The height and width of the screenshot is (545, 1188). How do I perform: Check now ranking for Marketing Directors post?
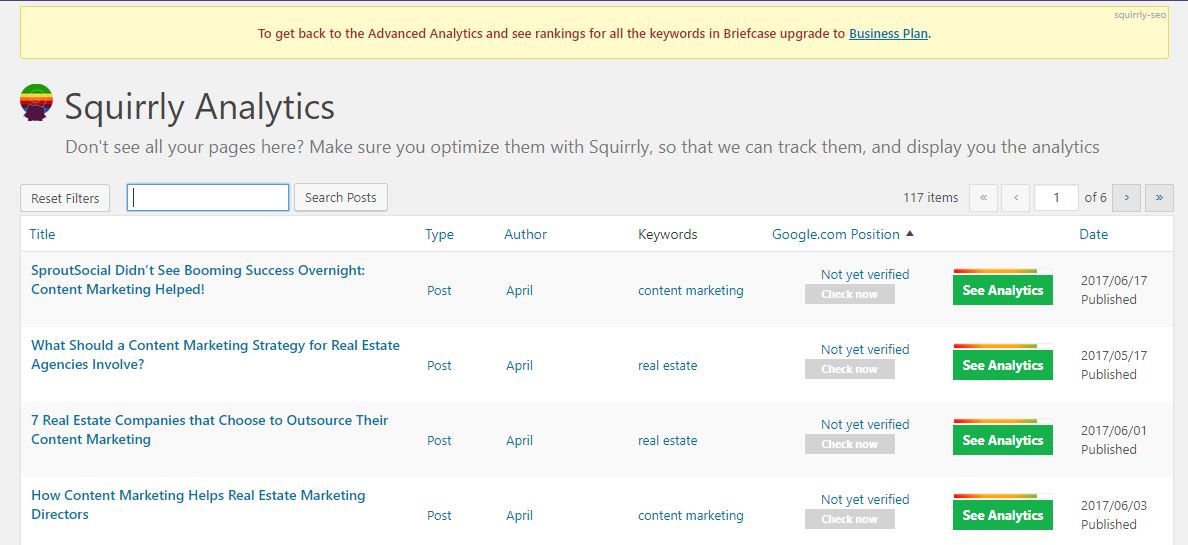(x=849, y=519)
